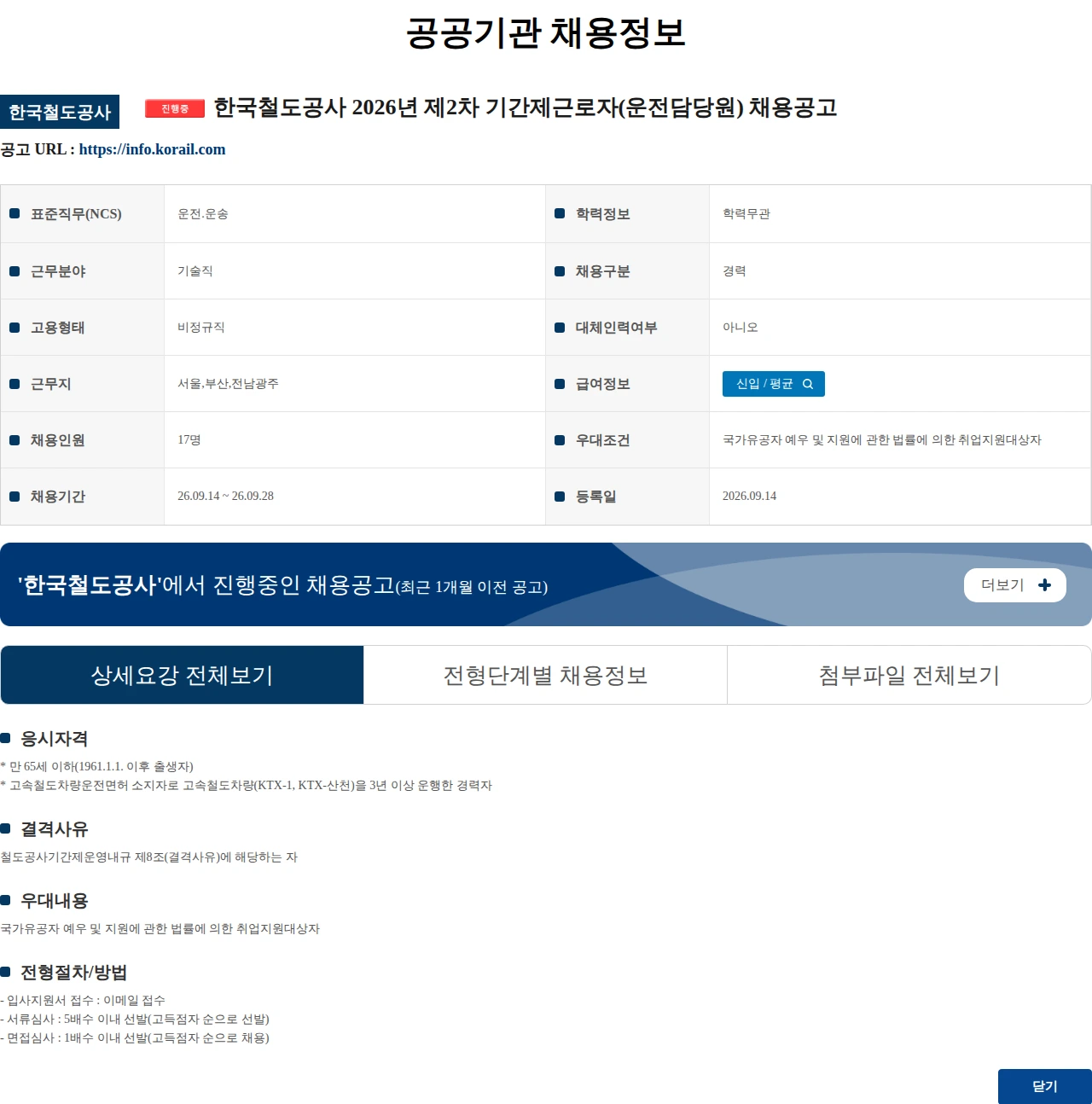Image resolution: width=1092 pixels, height=1104 pixels.
Task: Click the 등록일 label
Action: pyautogui.click(x=595, y=497)
